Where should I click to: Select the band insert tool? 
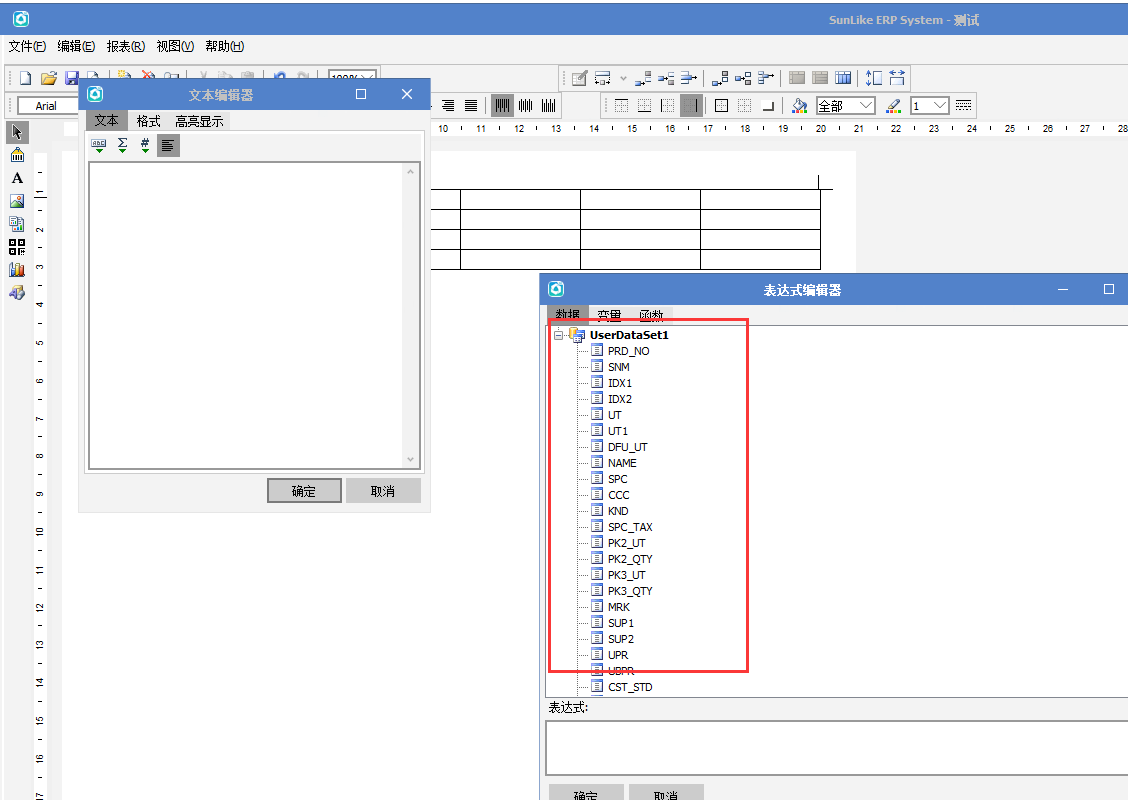[x=17, y=155]
